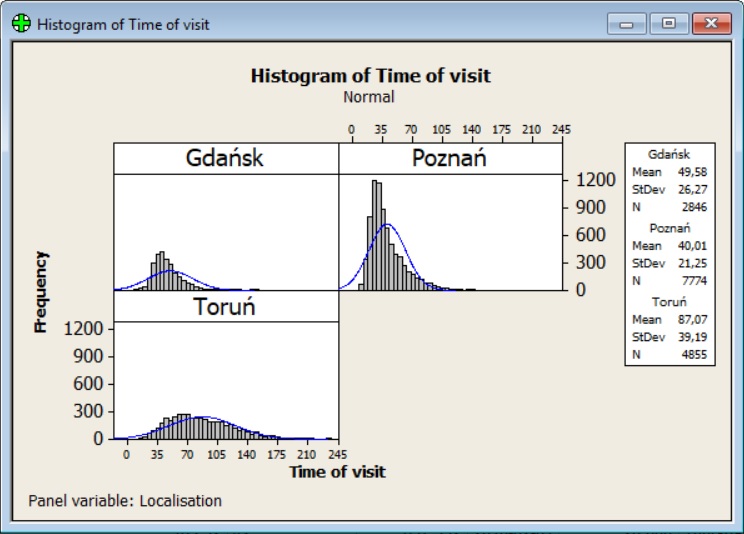Click the histogram bars in the Gdańsk panel
The width and height of the screenshot is (744, 534).
161,268
